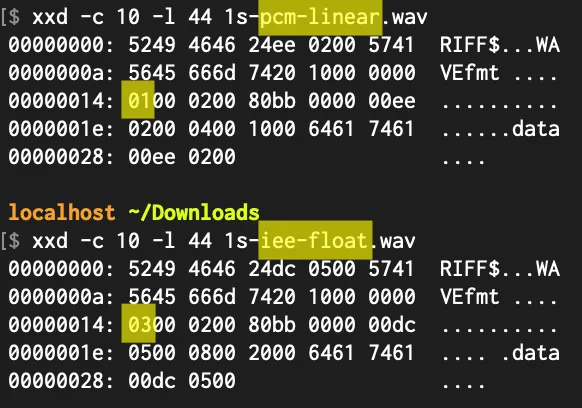This screenshot has height=408, width=582.
Task: Click the 00dc hex value at offset 00000028
Action: point(152,381)
